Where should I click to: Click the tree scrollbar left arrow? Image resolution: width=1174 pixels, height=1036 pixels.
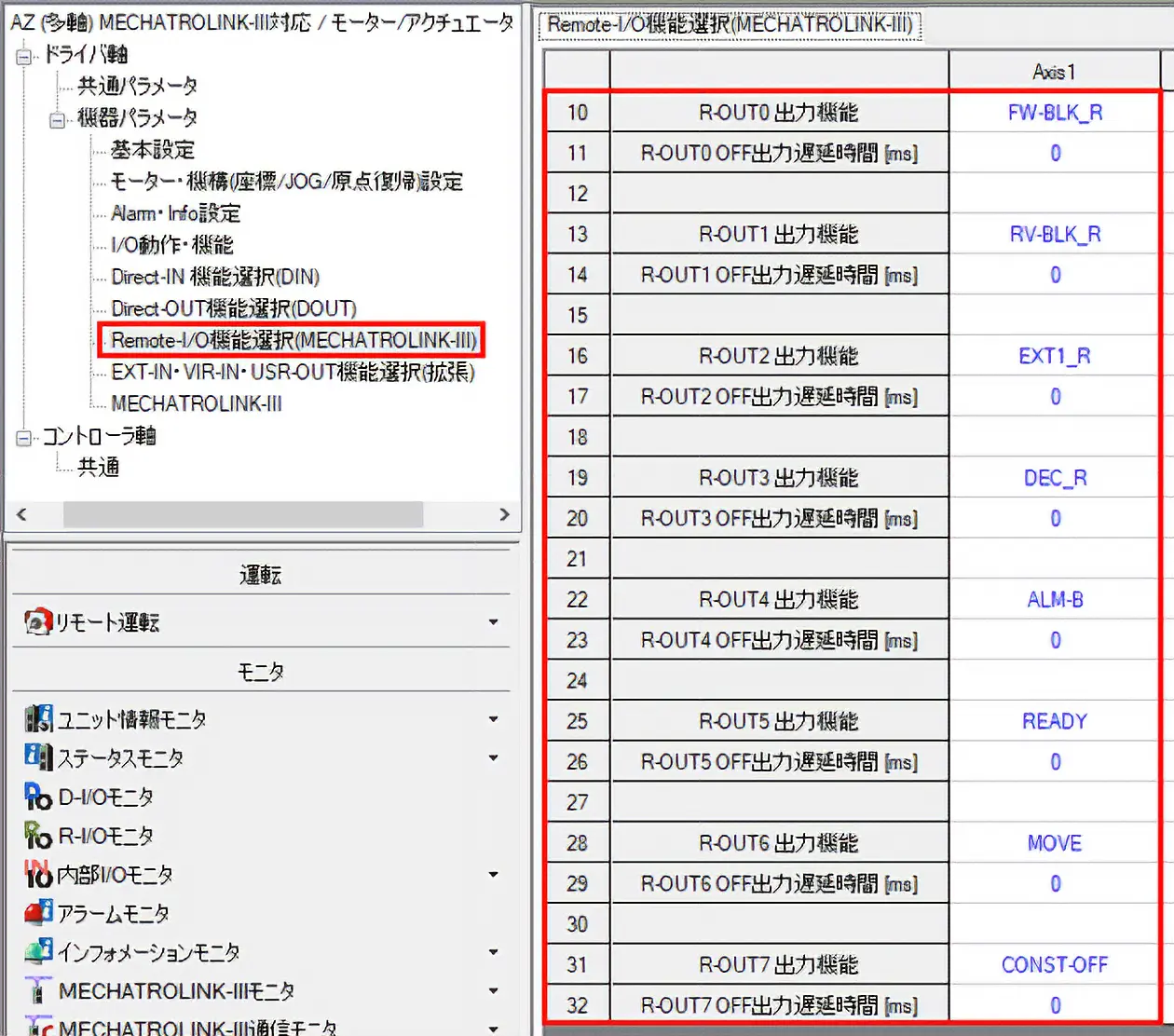[21, 514]
